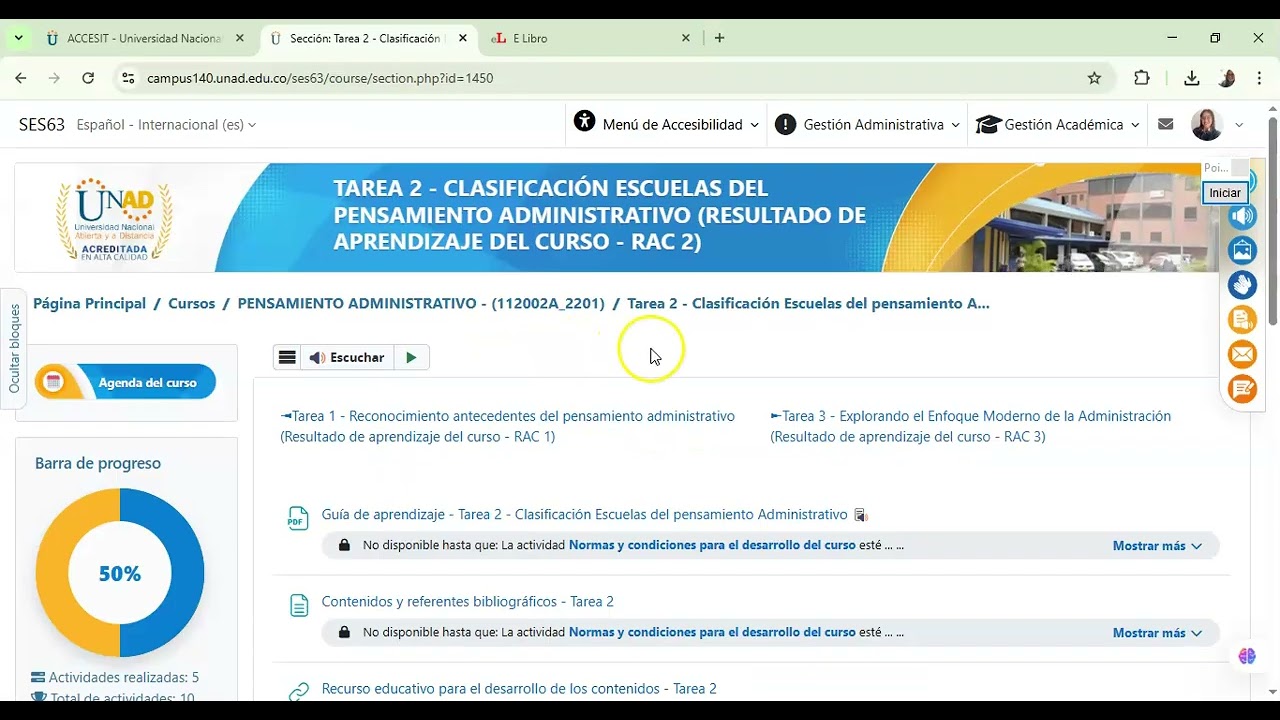Click the green play button

(411, 357)
